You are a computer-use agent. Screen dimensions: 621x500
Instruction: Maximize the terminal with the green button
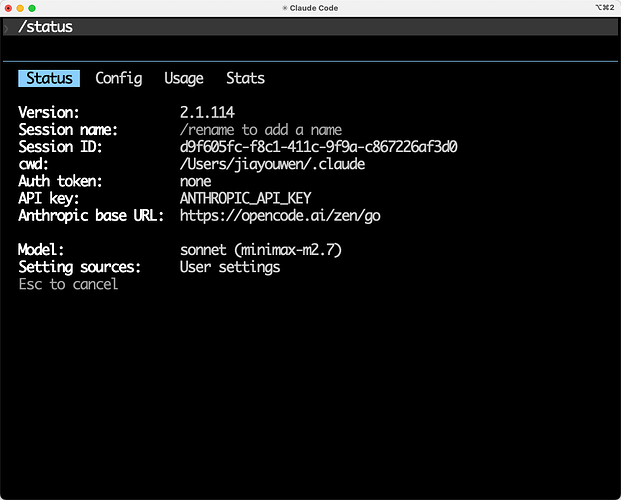click(32, 8)
